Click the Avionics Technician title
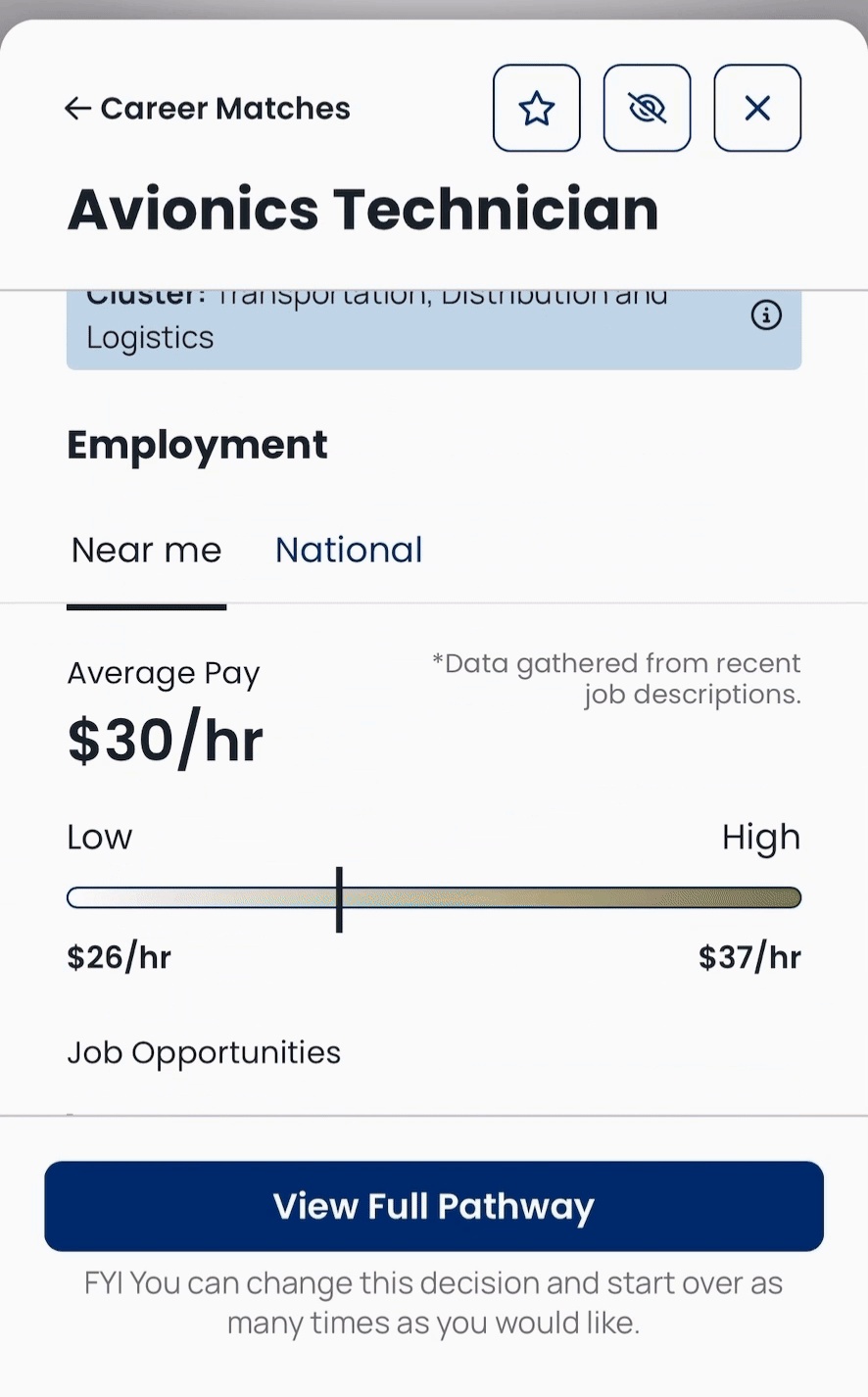The height and width of the screenshot is (1397, 868). 362,210
